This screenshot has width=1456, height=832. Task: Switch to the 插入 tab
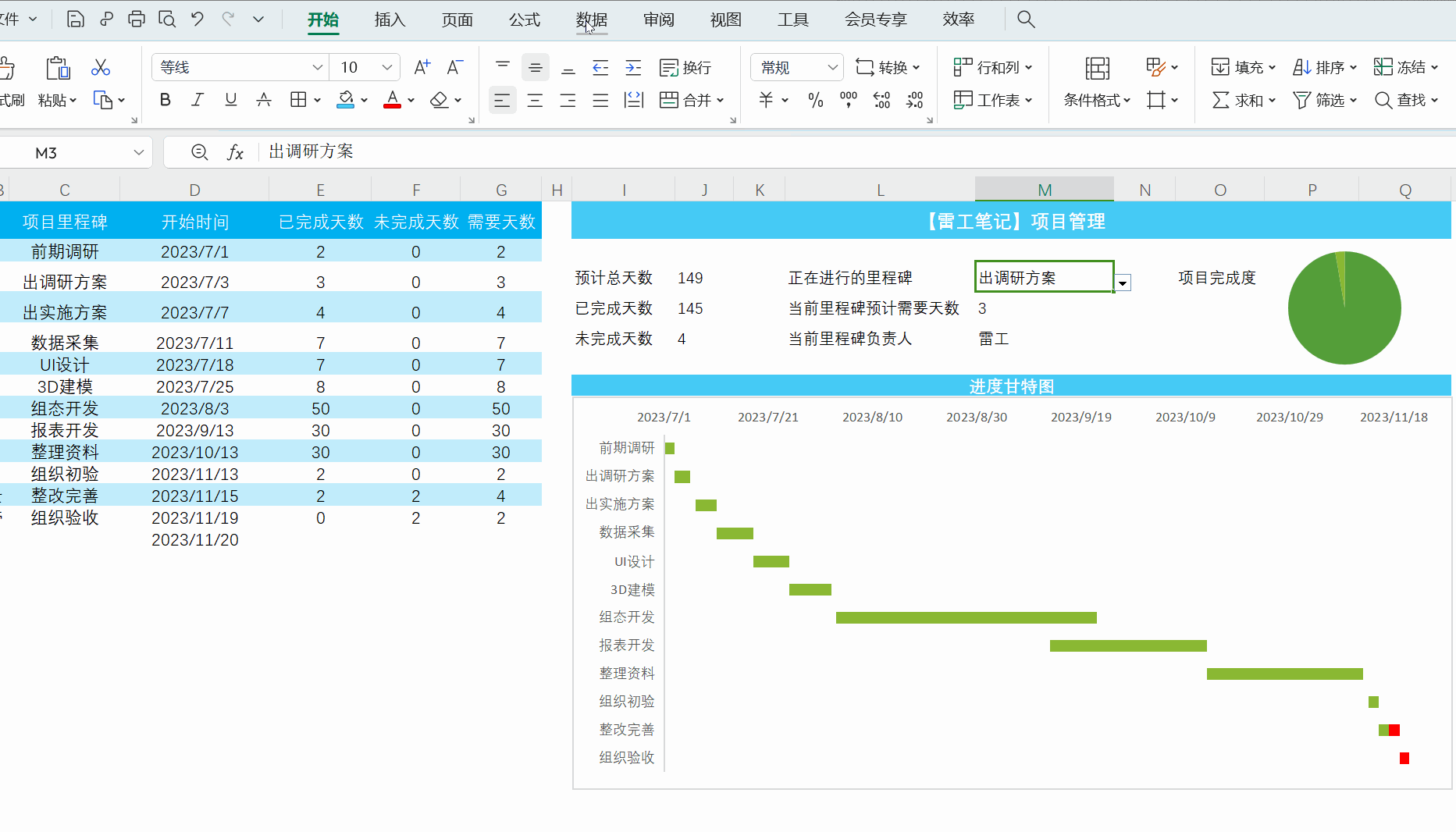pos(390,20)
